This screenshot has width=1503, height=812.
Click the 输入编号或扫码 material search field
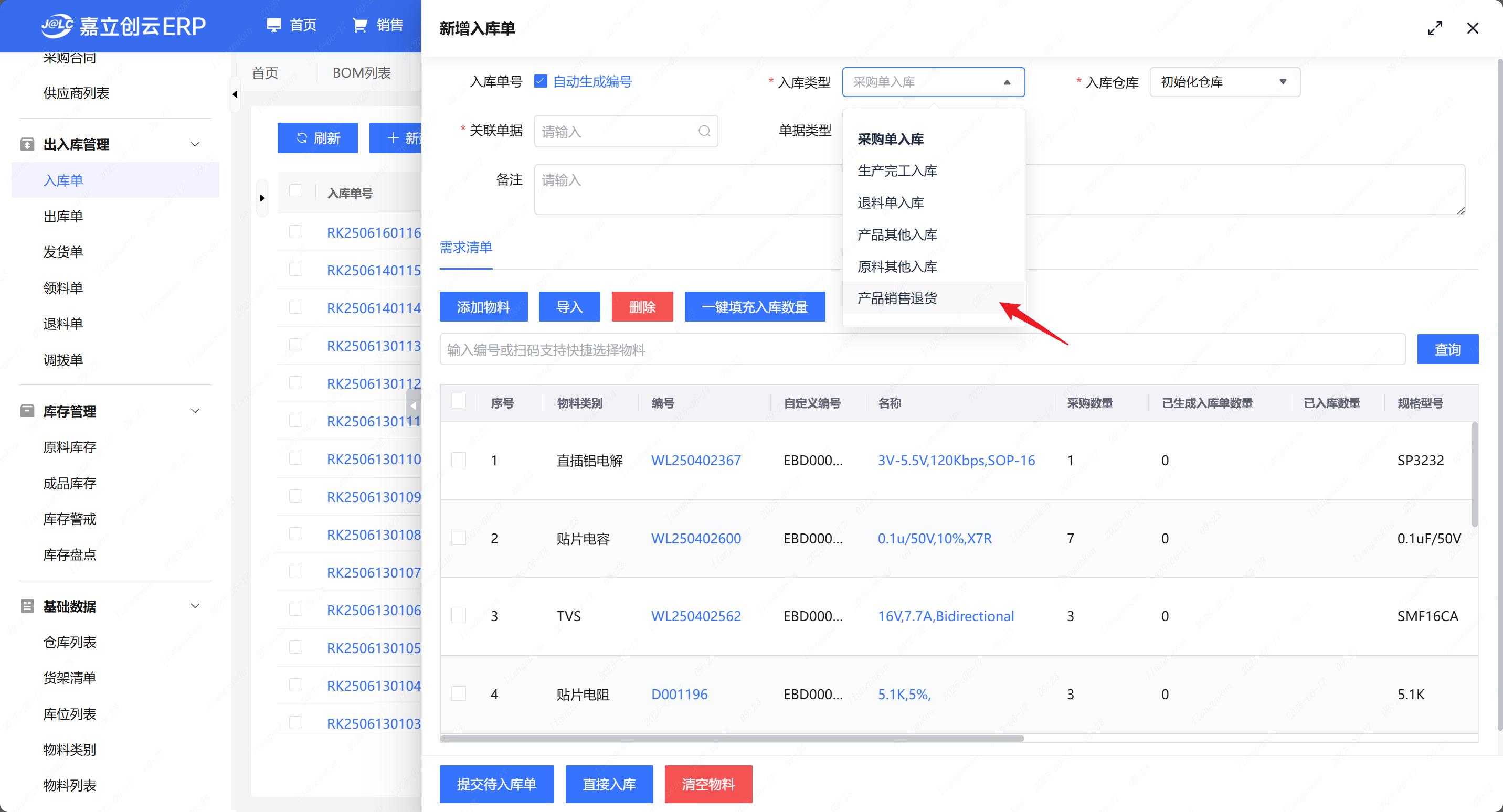922,349
